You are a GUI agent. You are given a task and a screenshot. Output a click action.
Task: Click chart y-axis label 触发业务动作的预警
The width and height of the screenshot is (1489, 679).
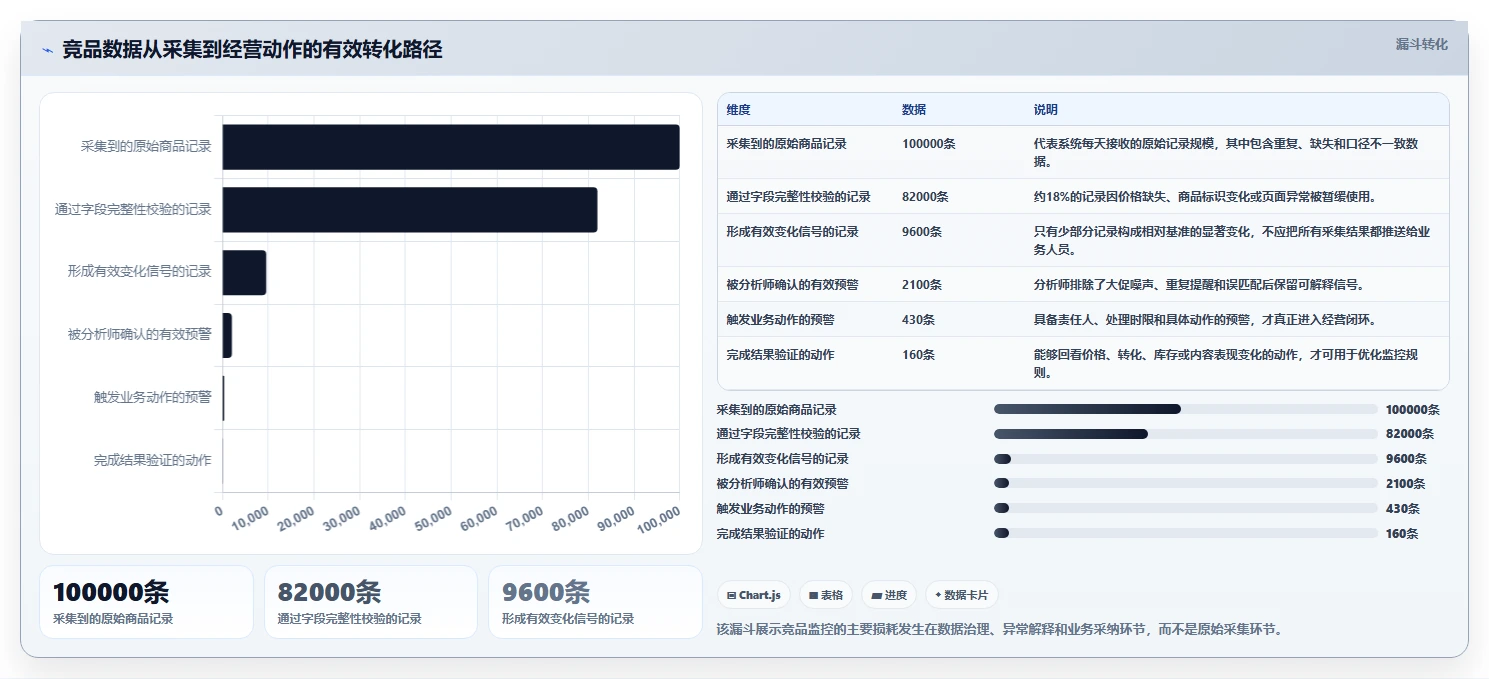pos(153,398)
